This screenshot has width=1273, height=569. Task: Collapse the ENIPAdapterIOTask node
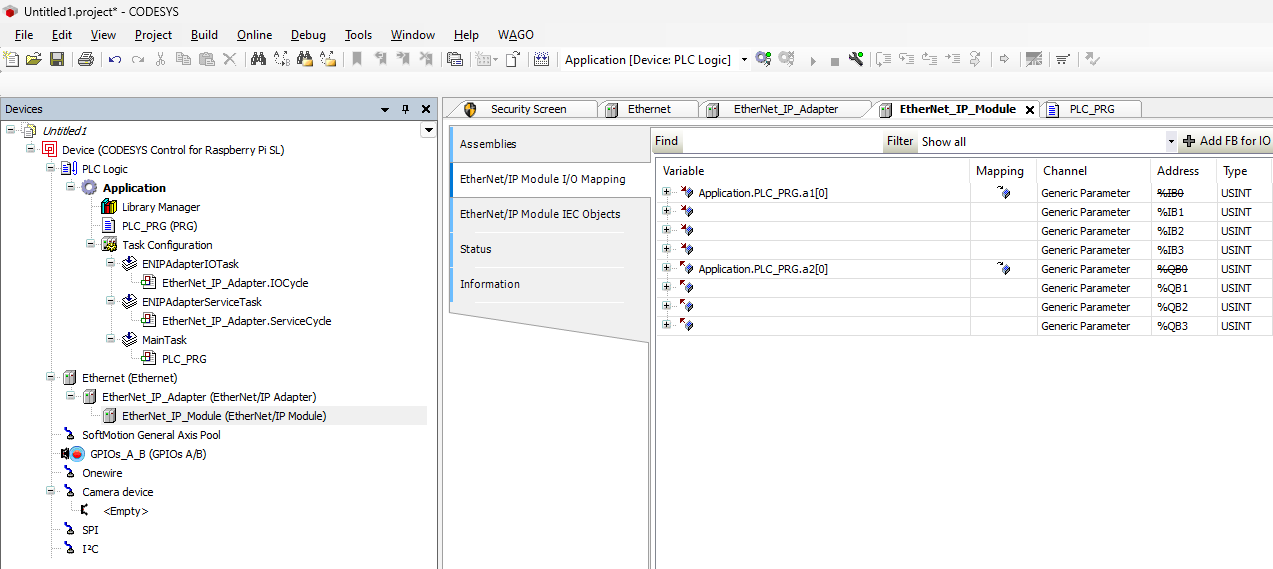pos(111,263)
